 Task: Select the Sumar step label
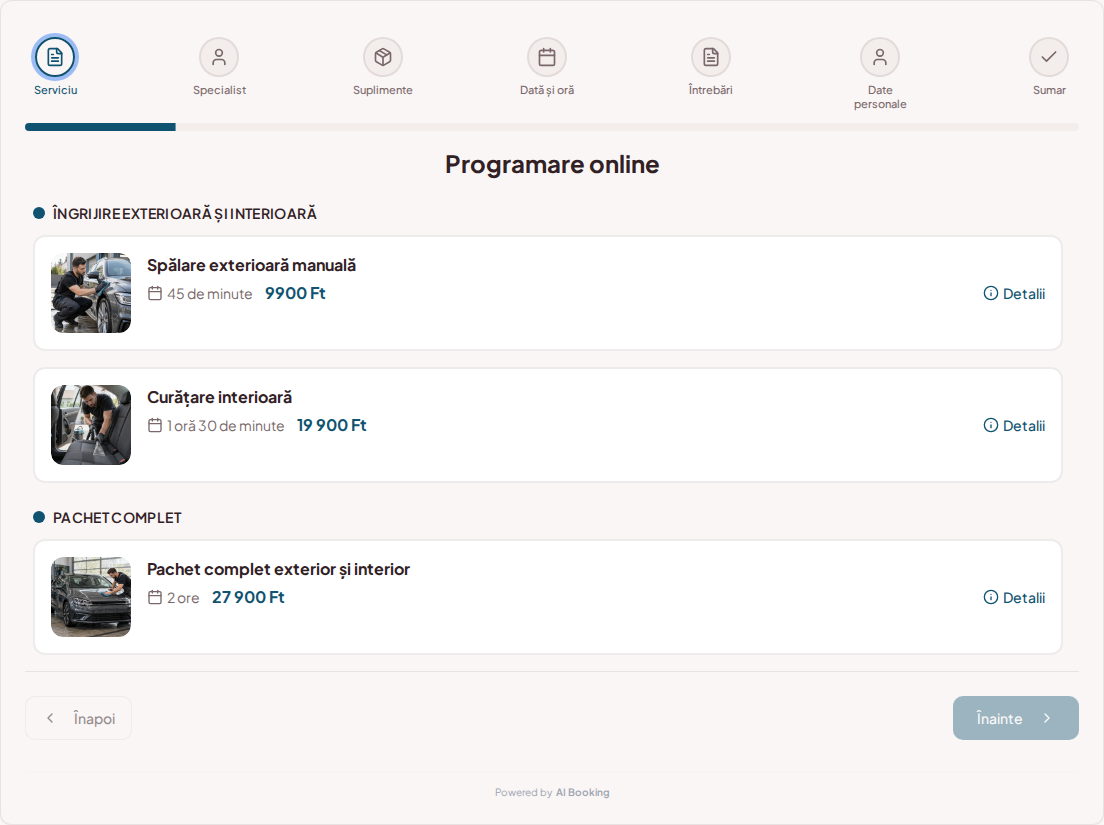[1049, 90]
